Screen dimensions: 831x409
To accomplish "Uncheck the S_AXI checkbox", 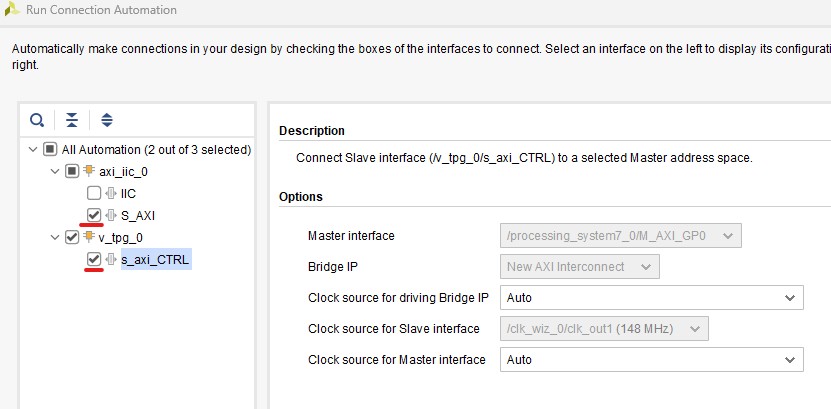I will (x=93, y=215).
